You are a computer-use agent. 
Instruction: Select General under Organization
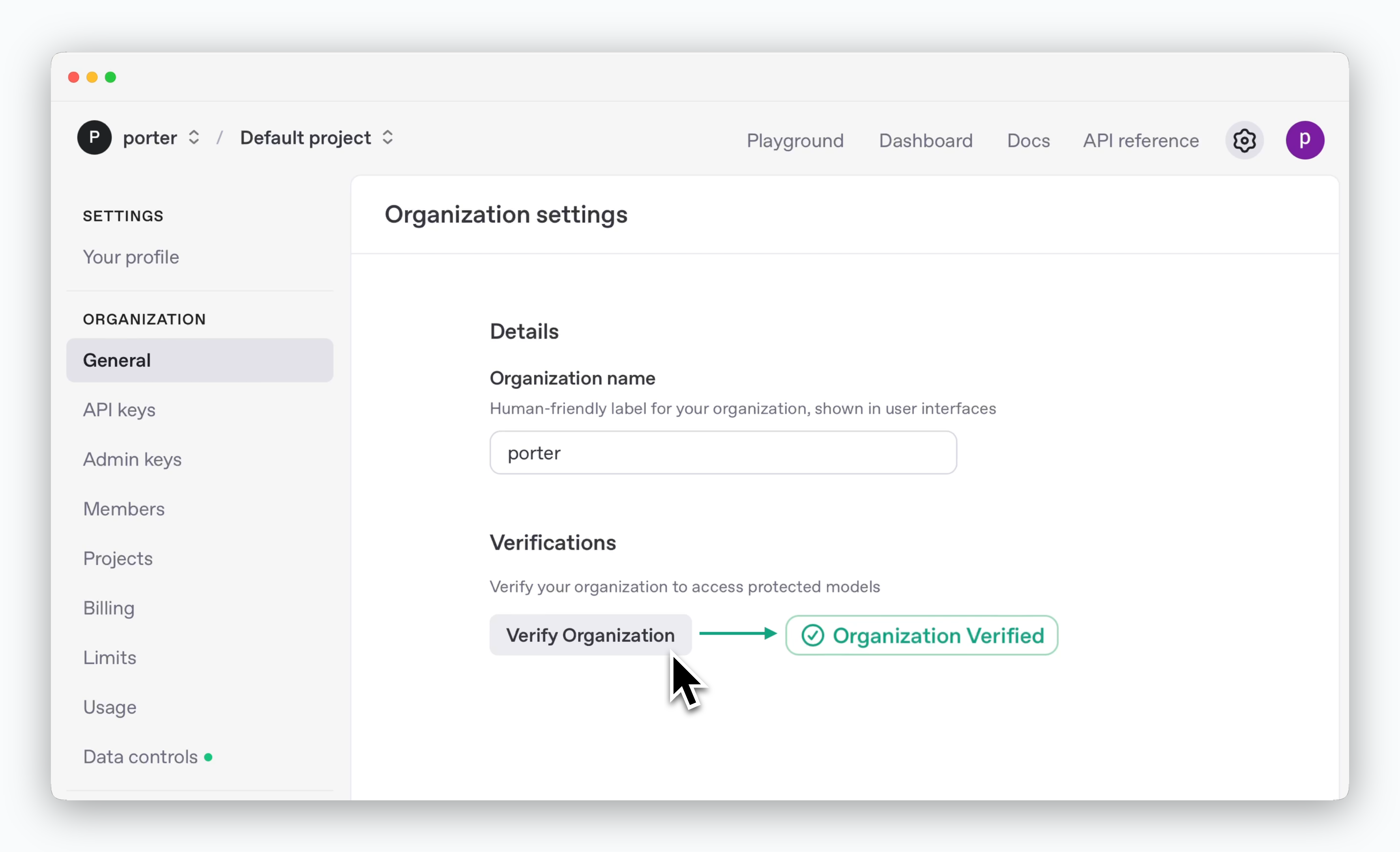[199, 360]
